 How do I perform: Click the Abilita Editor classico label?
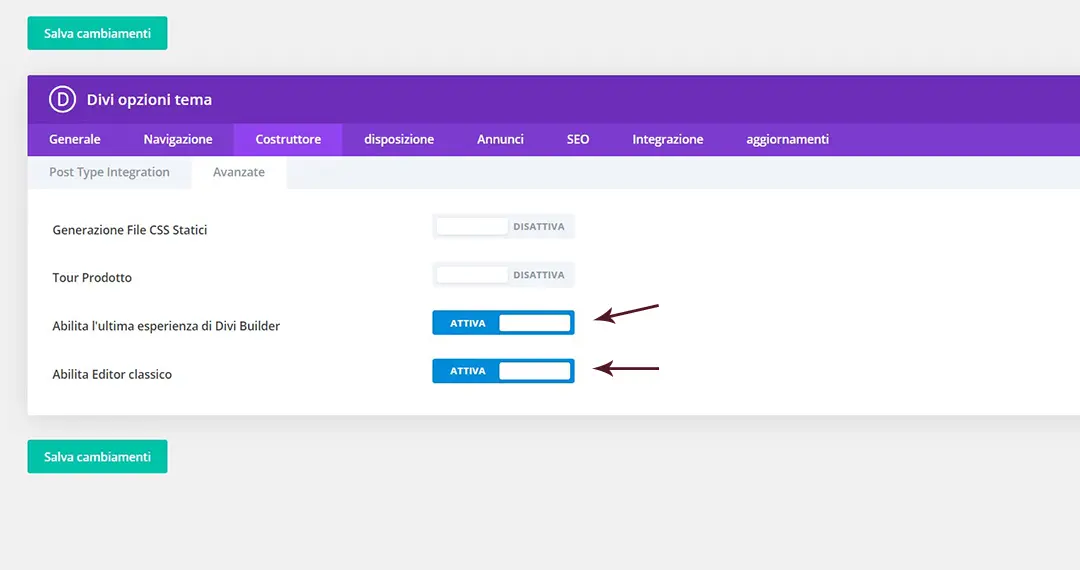click(112, 374)
